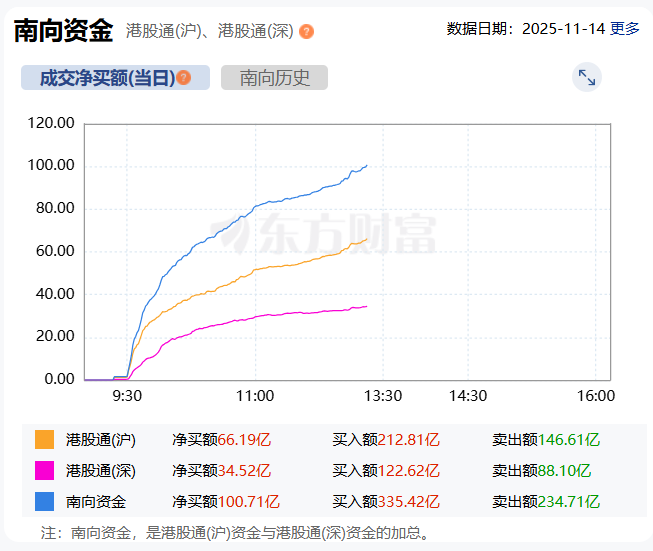Click buy amount 122.62亿
The height and width of the screenshot is (551, 653).
[x=409, y=471]
